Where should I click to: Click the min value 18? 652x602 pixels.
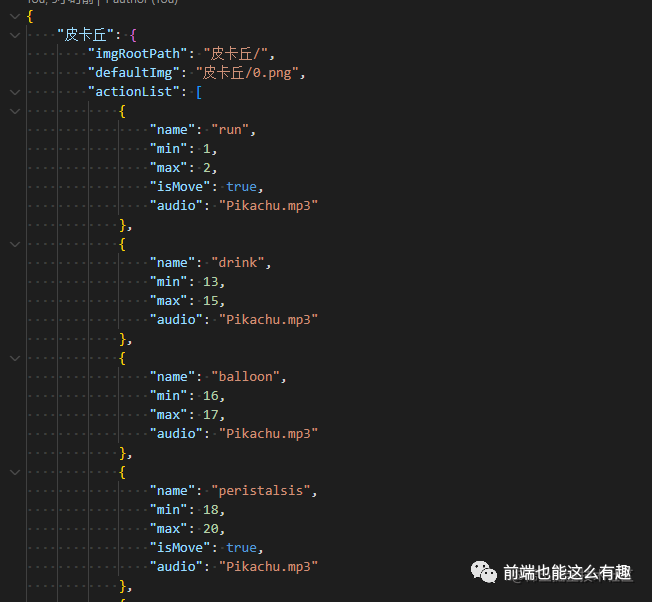pyautogui.click(x=210, y=510)
